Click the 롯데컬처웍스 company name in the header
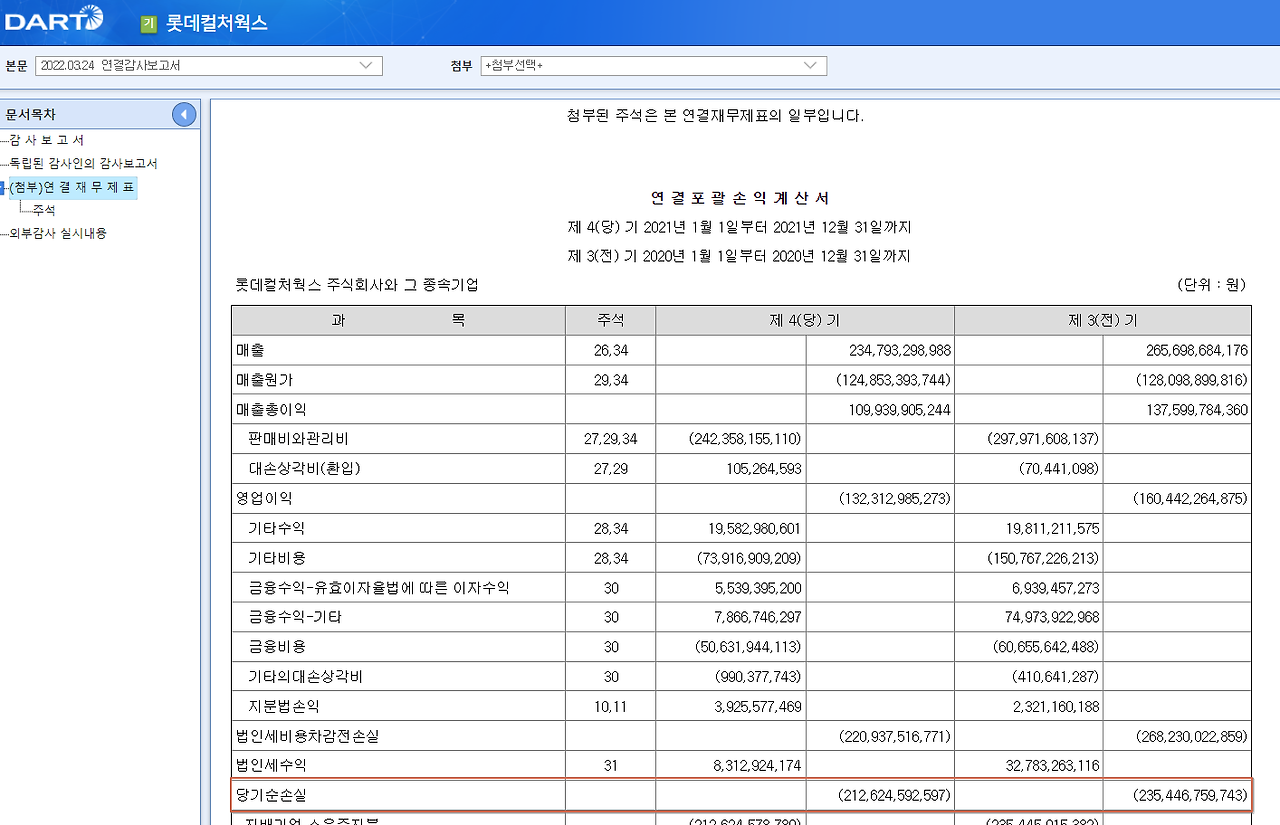This screenshot has width=1280, height=825. tap(217, 23)
